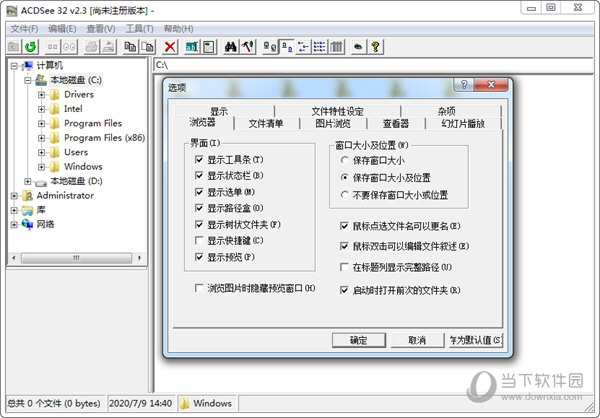Click the up-folder toolbar icon
Viewport: 600px width, 418px height.
[14, 47]
